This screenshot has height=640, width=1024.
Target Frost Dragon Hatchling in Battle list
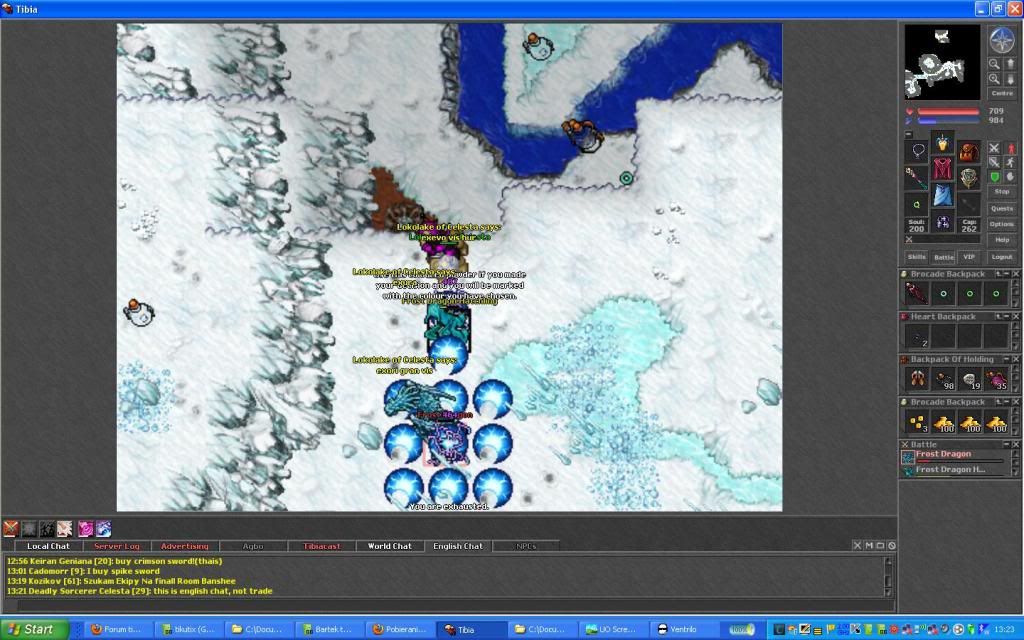click(953, 470)
